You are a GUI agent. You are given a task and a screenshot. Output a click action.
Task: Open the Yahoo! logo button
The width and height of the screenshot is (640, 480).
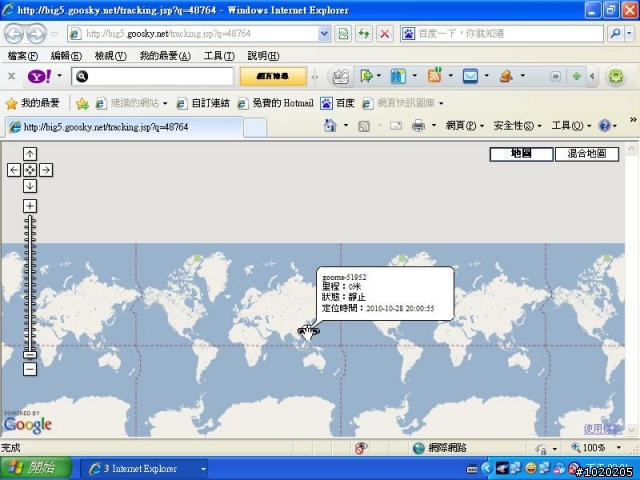click(39, 76)
